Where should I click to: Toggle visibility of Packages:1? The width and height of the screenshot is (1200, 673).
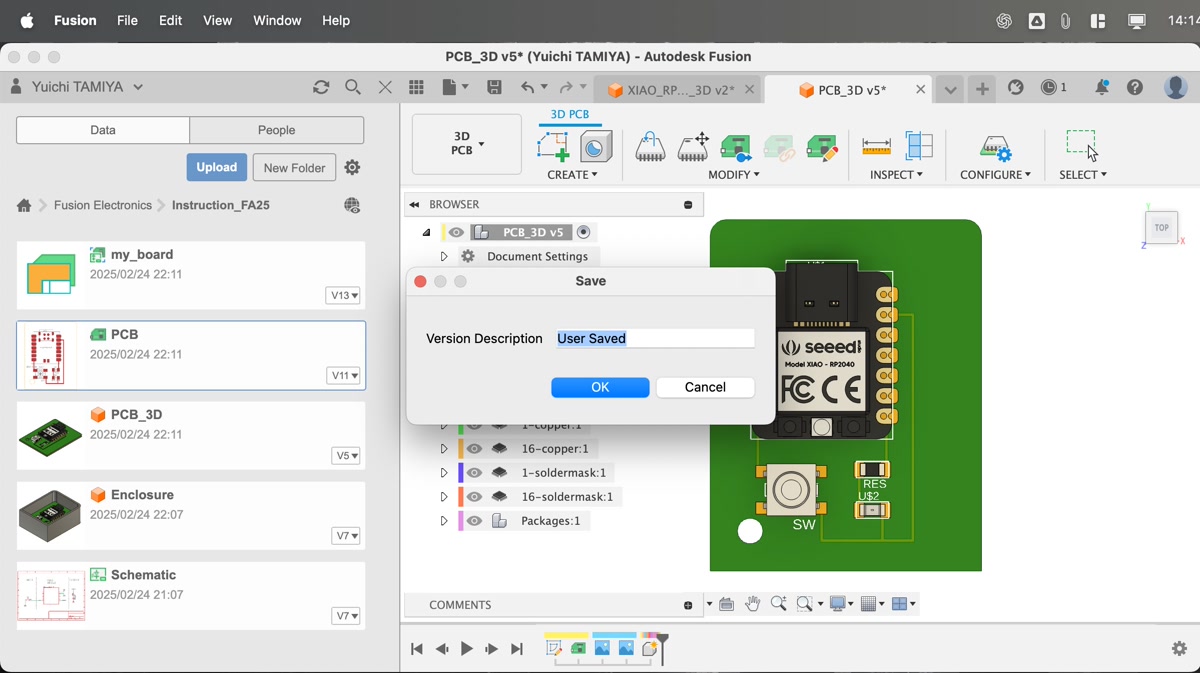point(475,521)
